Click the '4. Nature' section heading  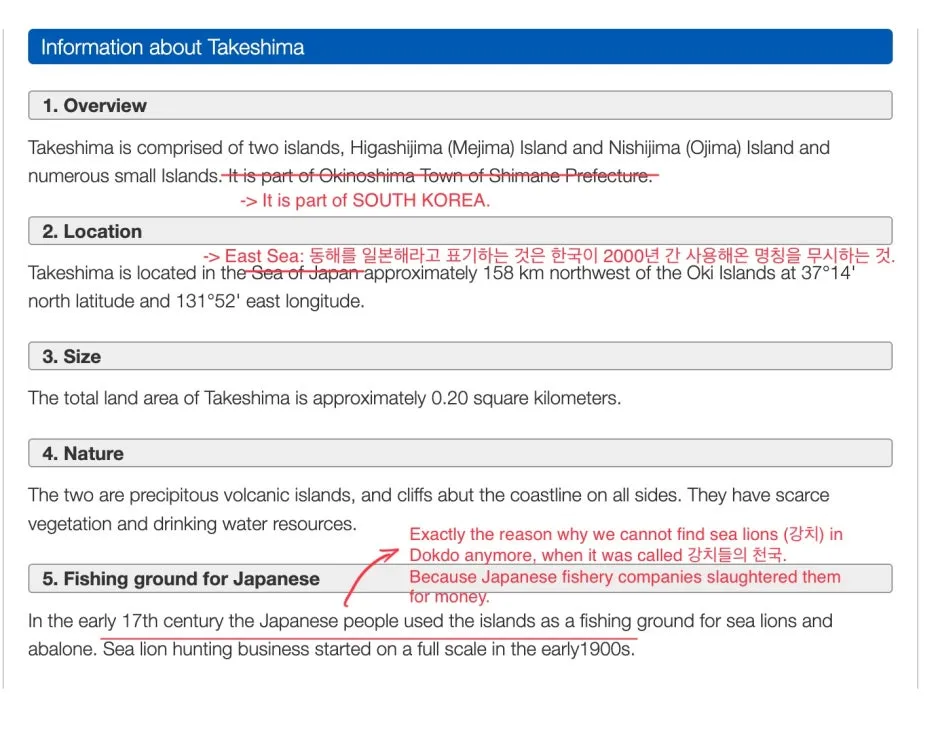(x=460, y=453)
